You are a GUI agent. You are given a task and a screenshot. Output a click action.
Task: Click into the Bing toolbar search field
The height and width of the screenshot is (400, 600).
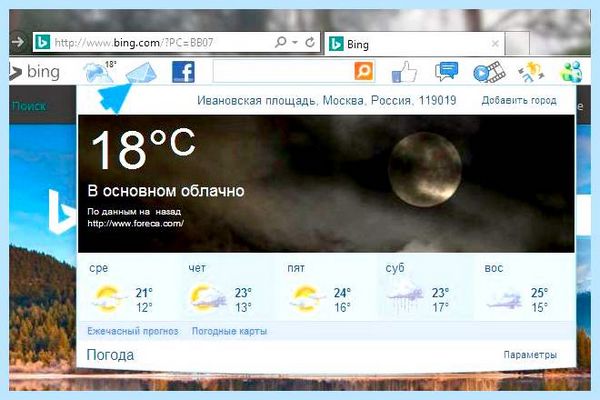(283, 71)
